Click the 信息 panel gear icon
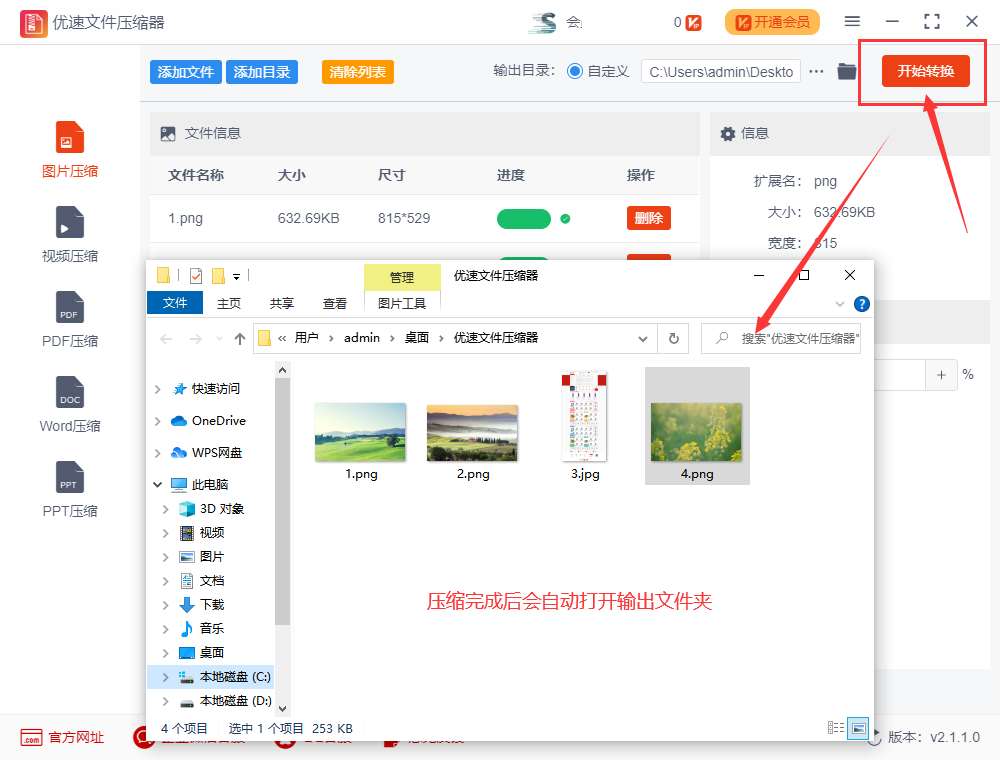This screenshot has width=1000, height=760. coord(726,133)
